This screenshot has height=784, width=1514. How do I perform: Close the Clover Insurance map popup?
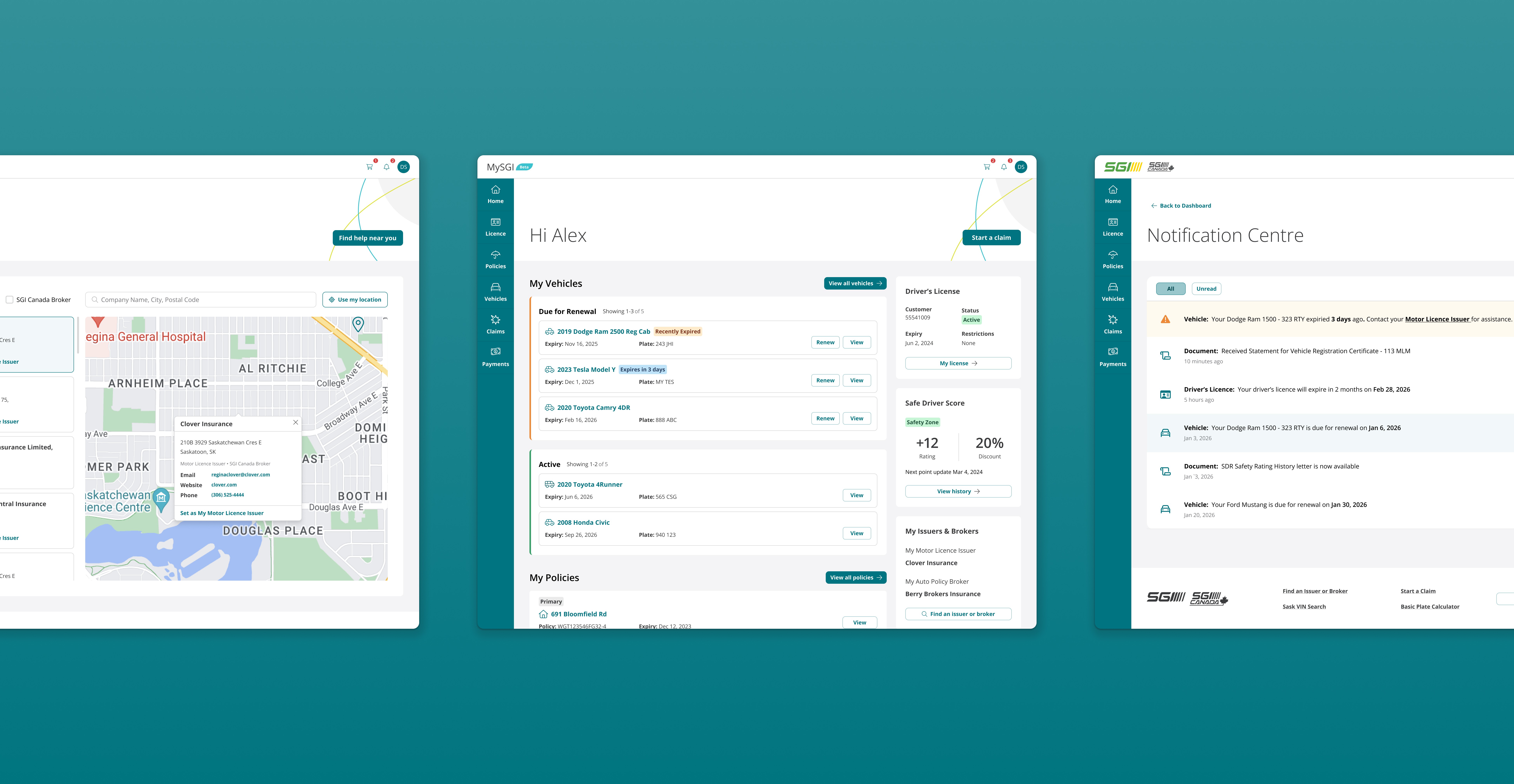tap(296, 422)
